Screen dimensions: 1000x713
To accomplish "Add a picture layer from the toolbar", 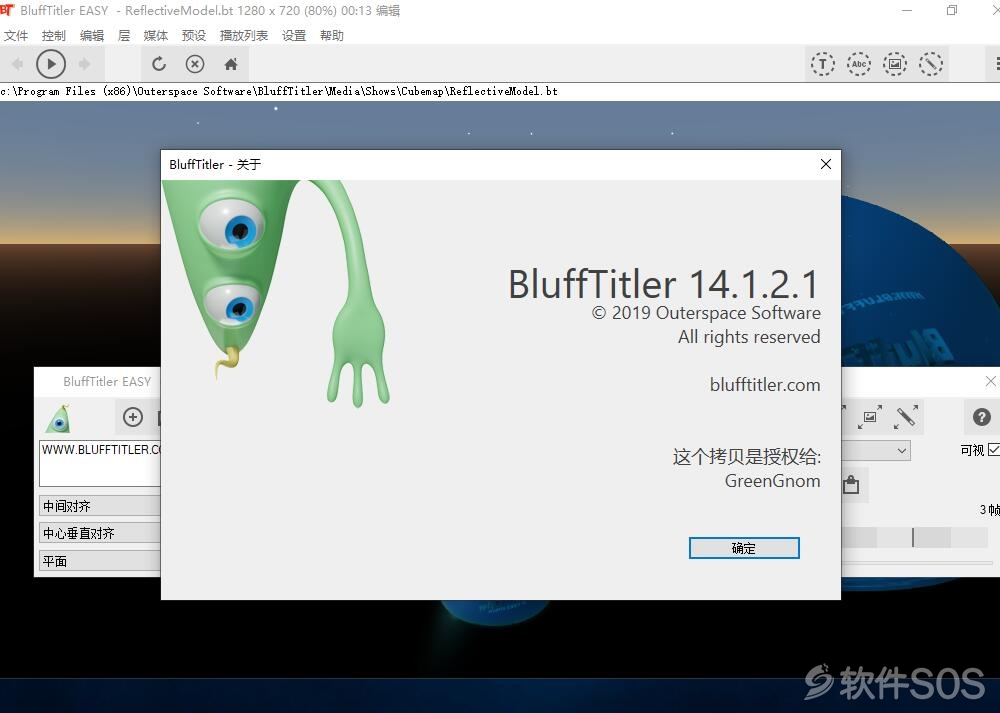I will pos(895,64).
